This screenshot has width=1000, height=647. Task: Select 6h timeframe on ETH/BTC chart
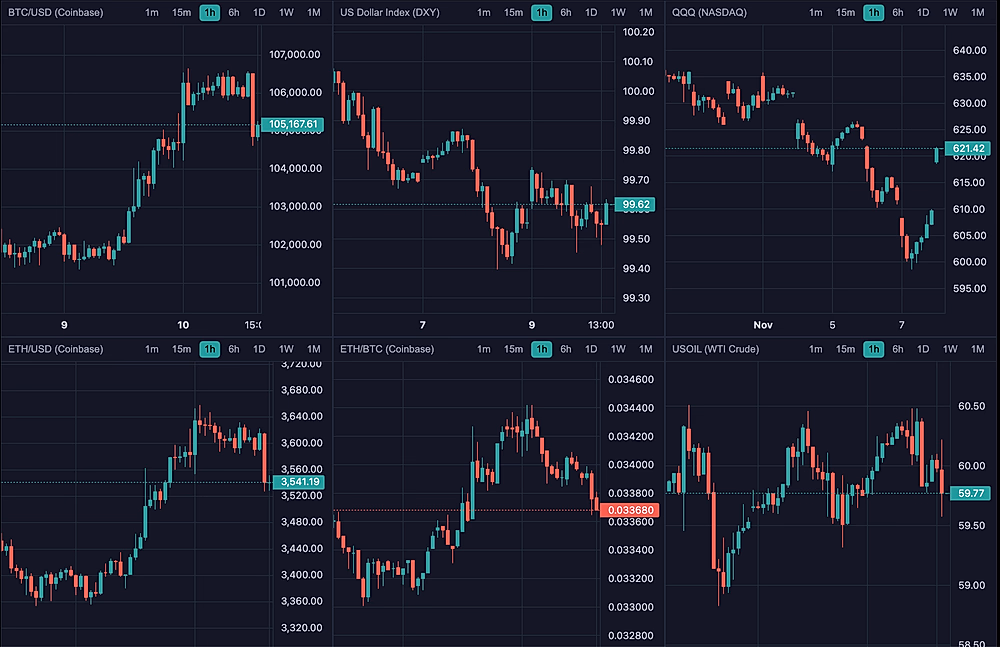[x=566, y=349]
